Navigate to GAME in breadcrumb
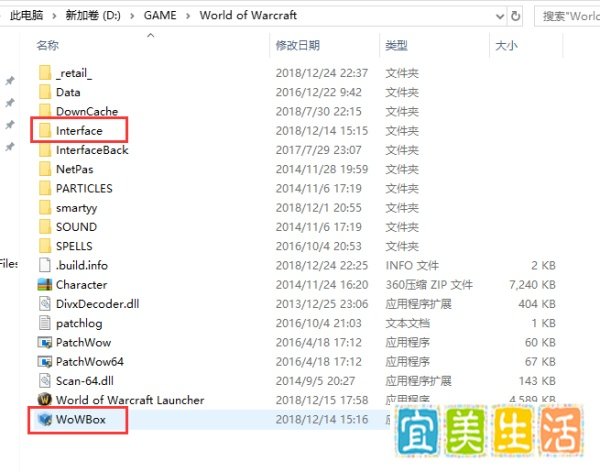 160,15
